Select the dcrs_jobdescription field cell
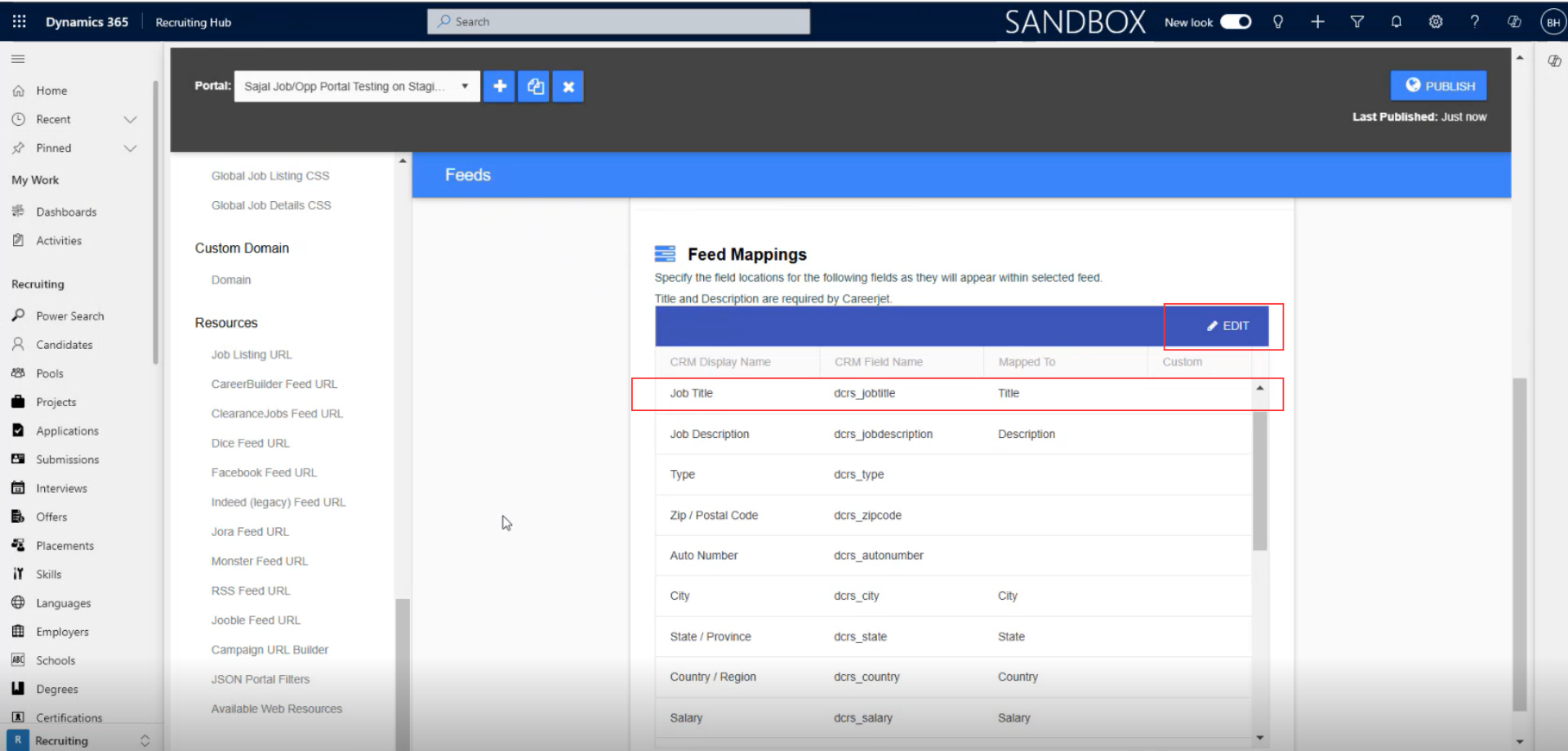 pos(883,434)
